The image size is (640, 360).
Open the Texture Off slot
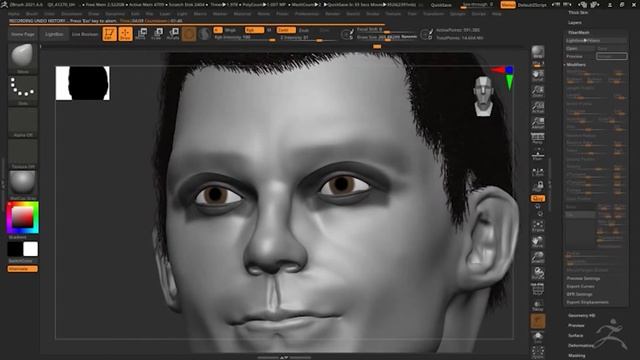pyautogui.click(x=22, y=154)
